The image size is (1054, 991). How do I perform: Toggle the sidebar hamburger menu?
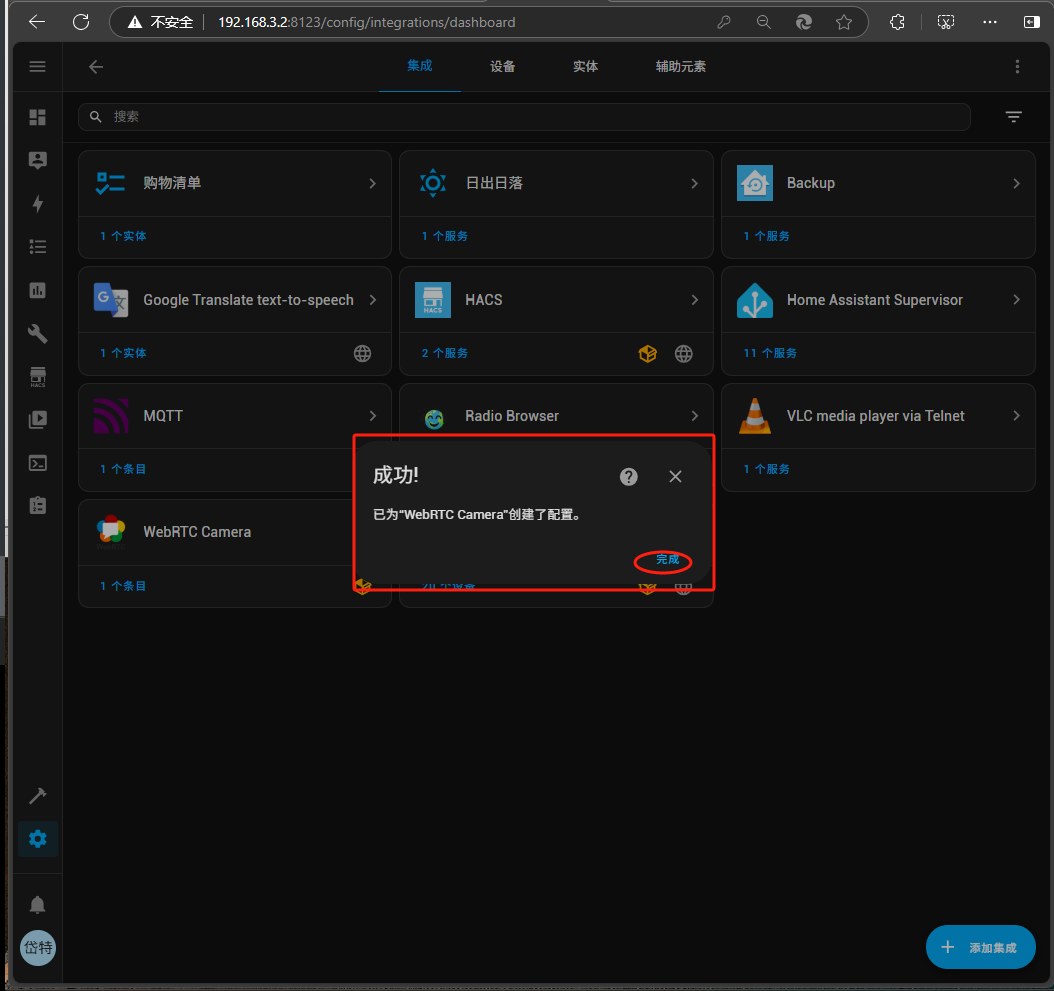pos(38,67)
